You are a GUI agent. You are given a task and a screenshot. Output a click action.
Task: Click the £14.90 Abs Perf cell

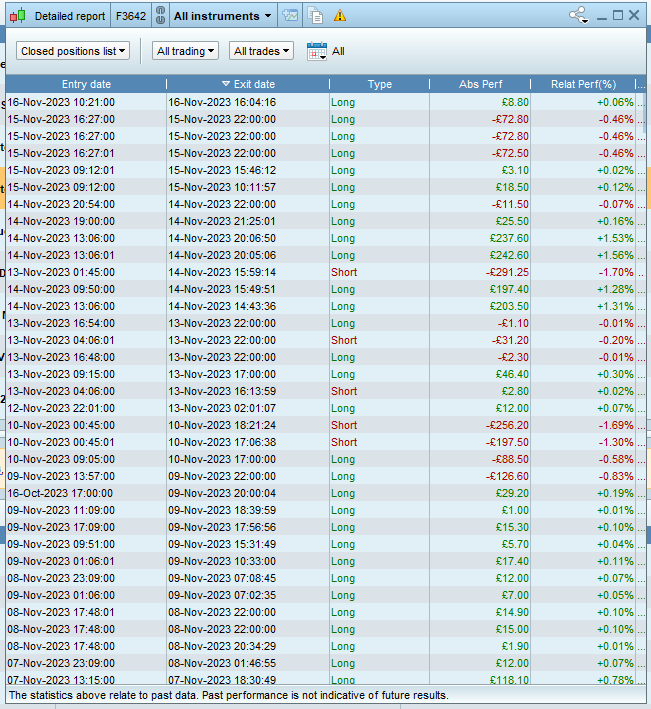coord(512,612)
